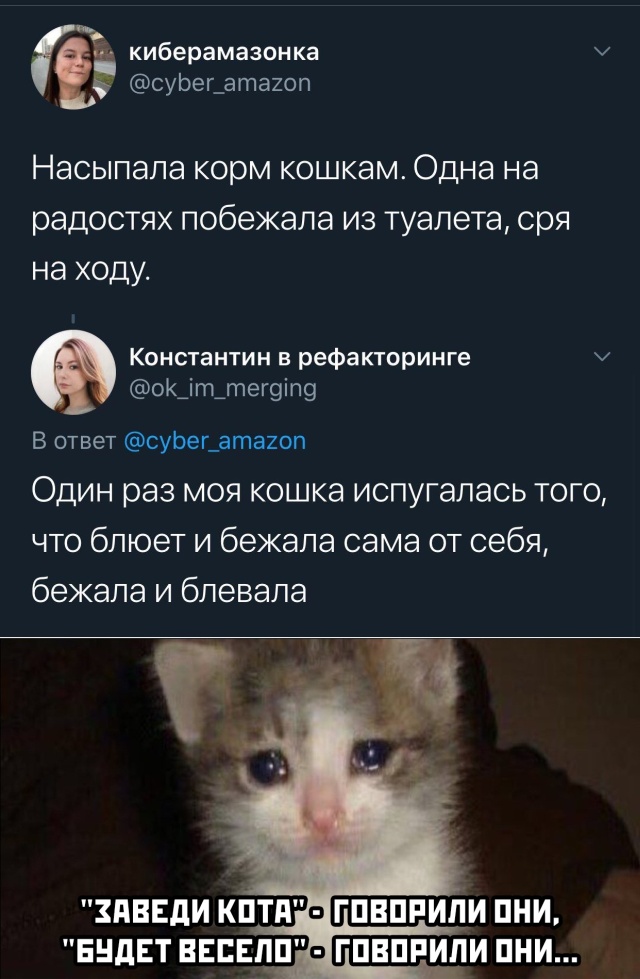The height and width of the screenshot is (979, 640).
Task: Open киберамазонка's profile avatar
Action: point(74,67)
